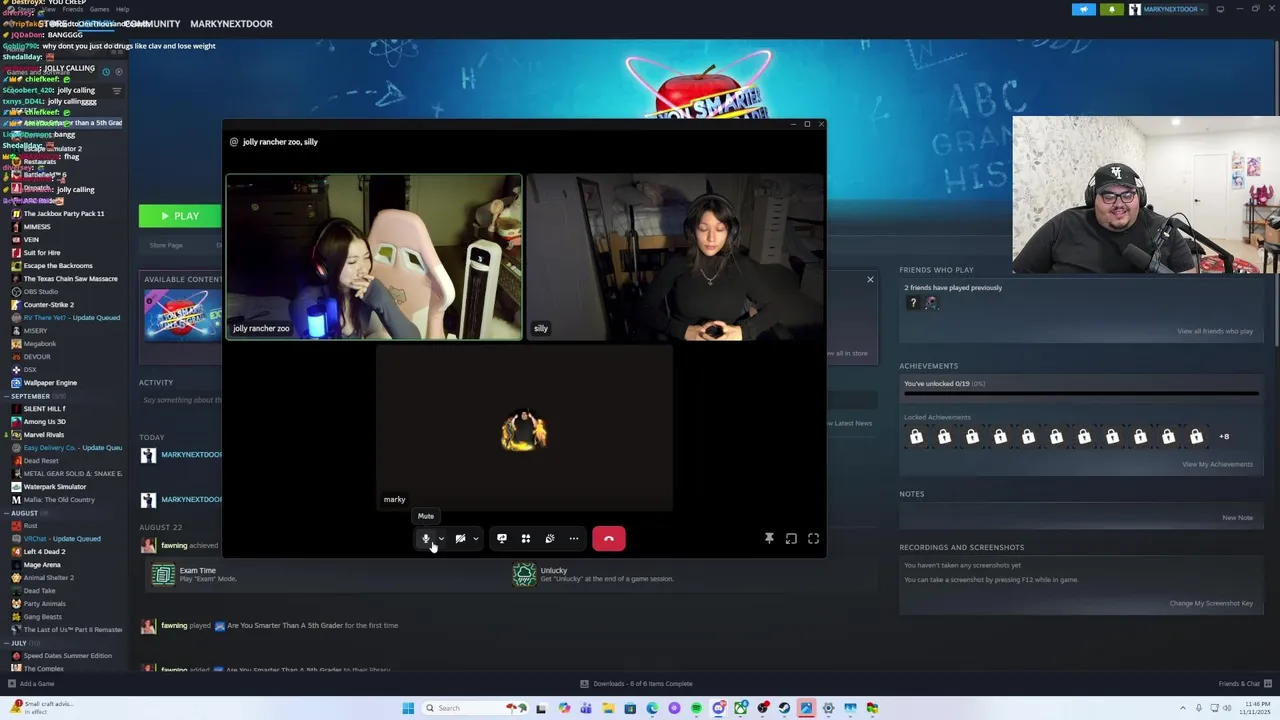1280x720 pixels.
Task: Select OBS Studio in library list
Action: click(x=40, y=291)
